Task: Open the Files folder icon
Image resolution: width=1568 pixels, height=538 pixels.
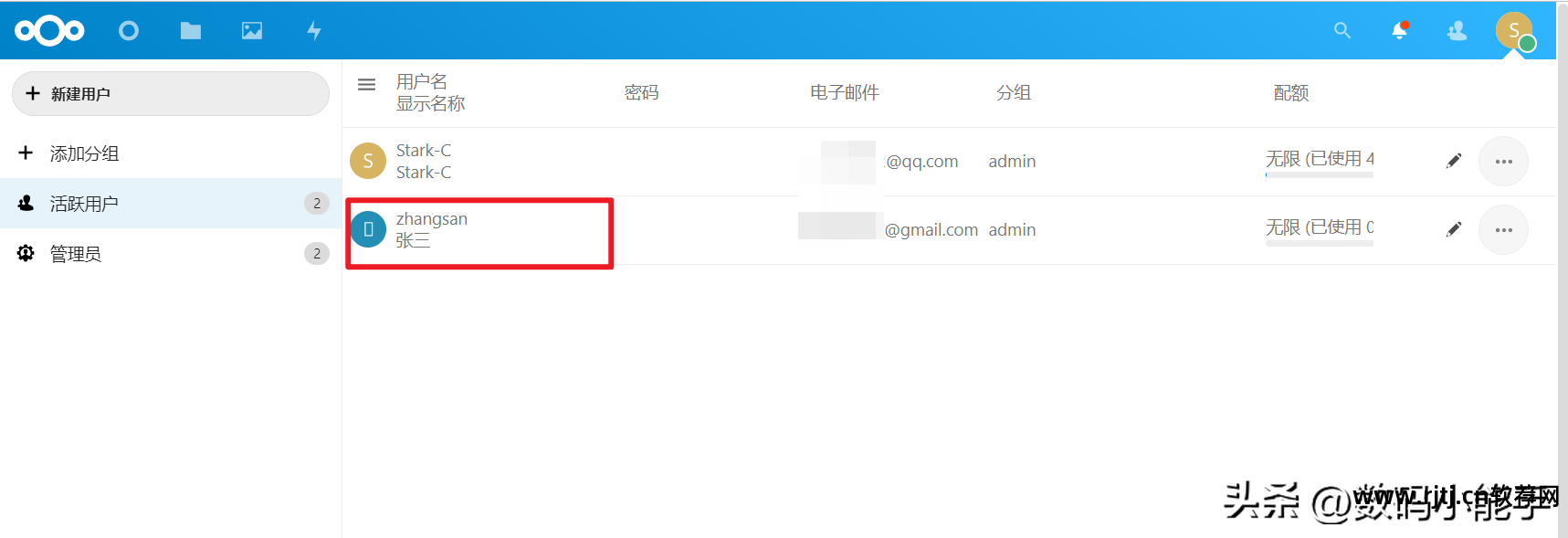Action: point(191,31)
